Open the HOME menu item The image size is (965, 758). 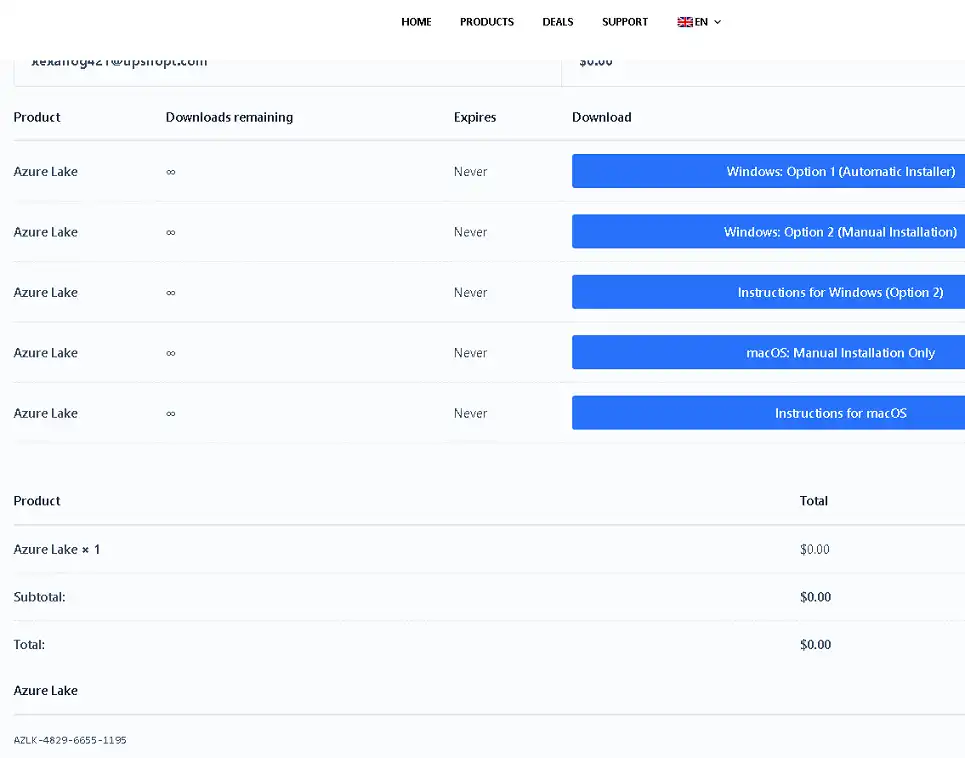416,22
